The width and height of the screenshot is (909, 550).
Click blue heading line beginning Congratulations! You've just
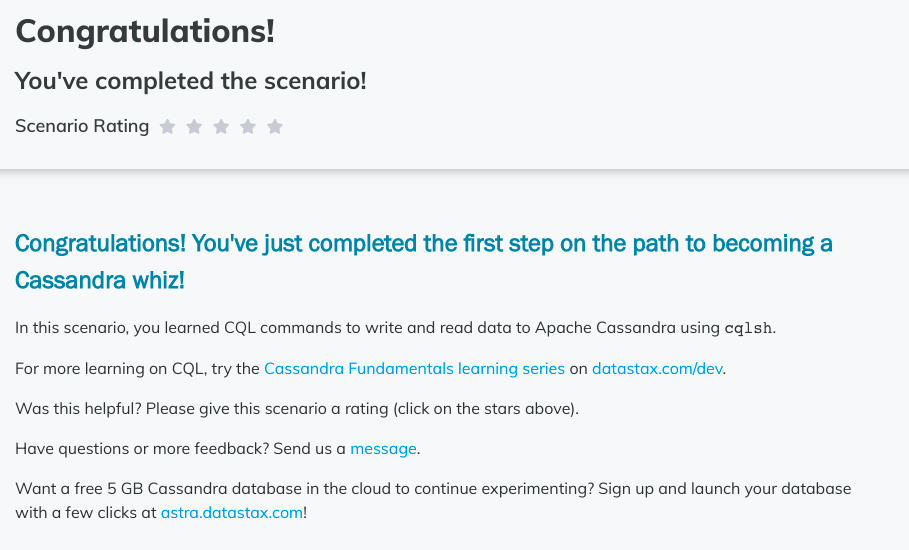point(424,244)
